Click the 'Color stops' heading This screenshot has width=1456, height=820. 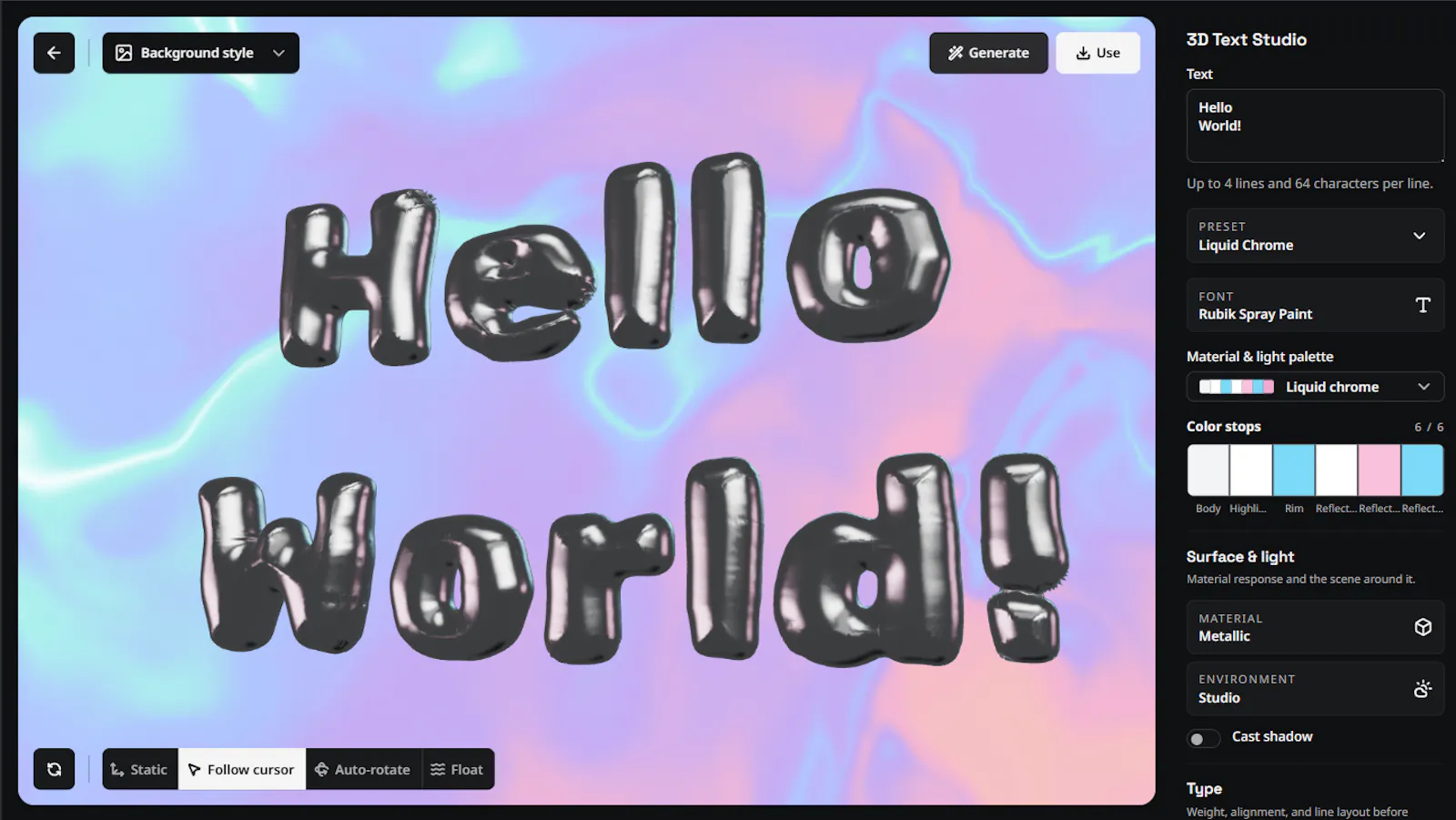1224,426
